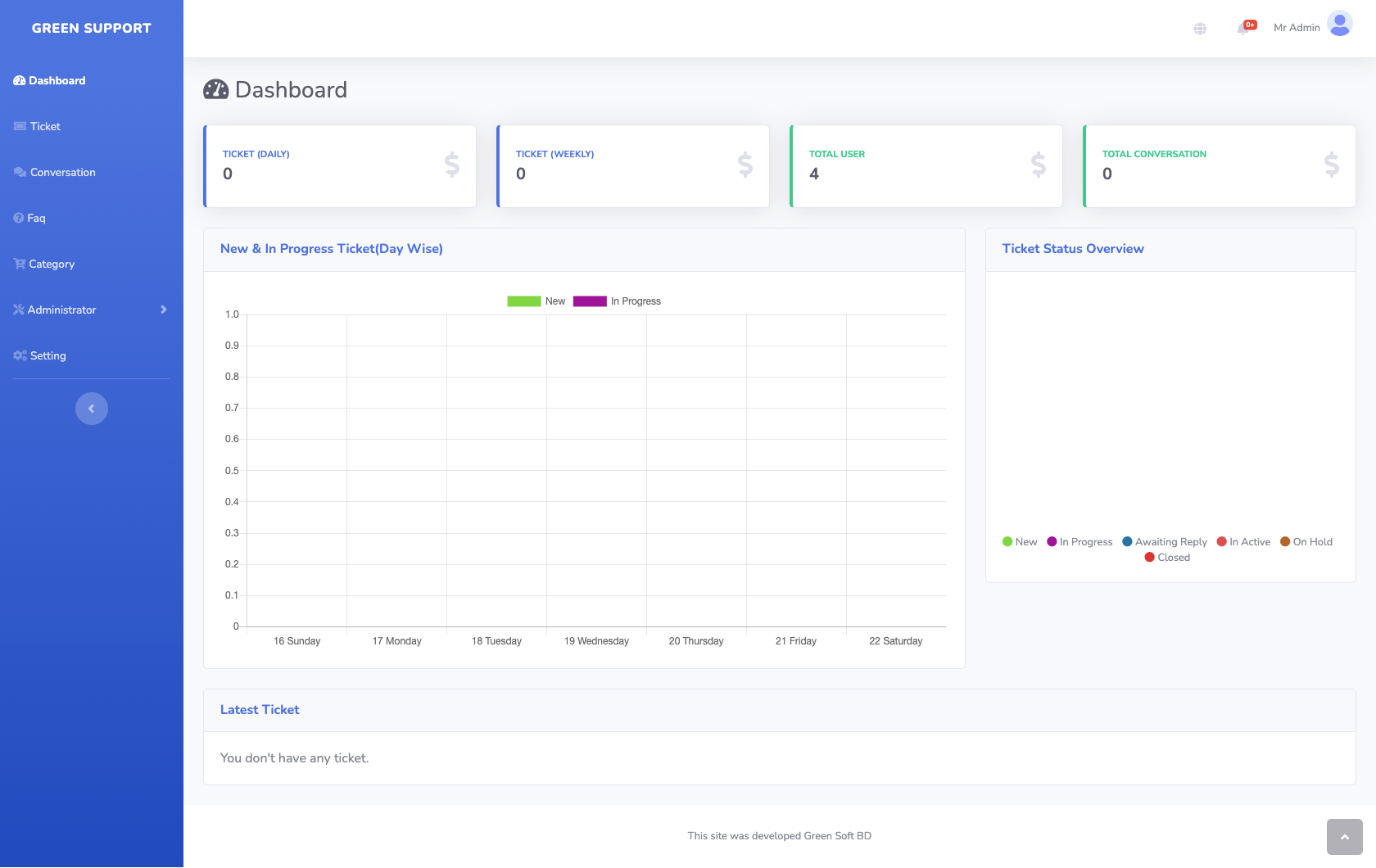This screenshot has height=868, width=1376.
Task: Expand the Administrator submenu chevron
Action: coord(164,310)
